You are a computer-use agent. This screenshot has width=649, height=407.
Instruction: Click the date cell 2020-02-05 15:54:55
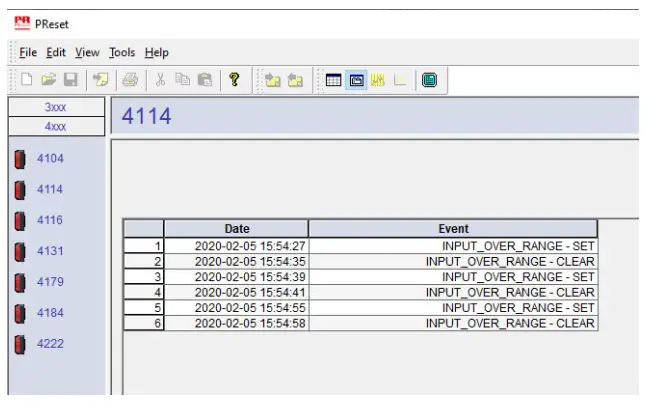click(x=236, y=308)
